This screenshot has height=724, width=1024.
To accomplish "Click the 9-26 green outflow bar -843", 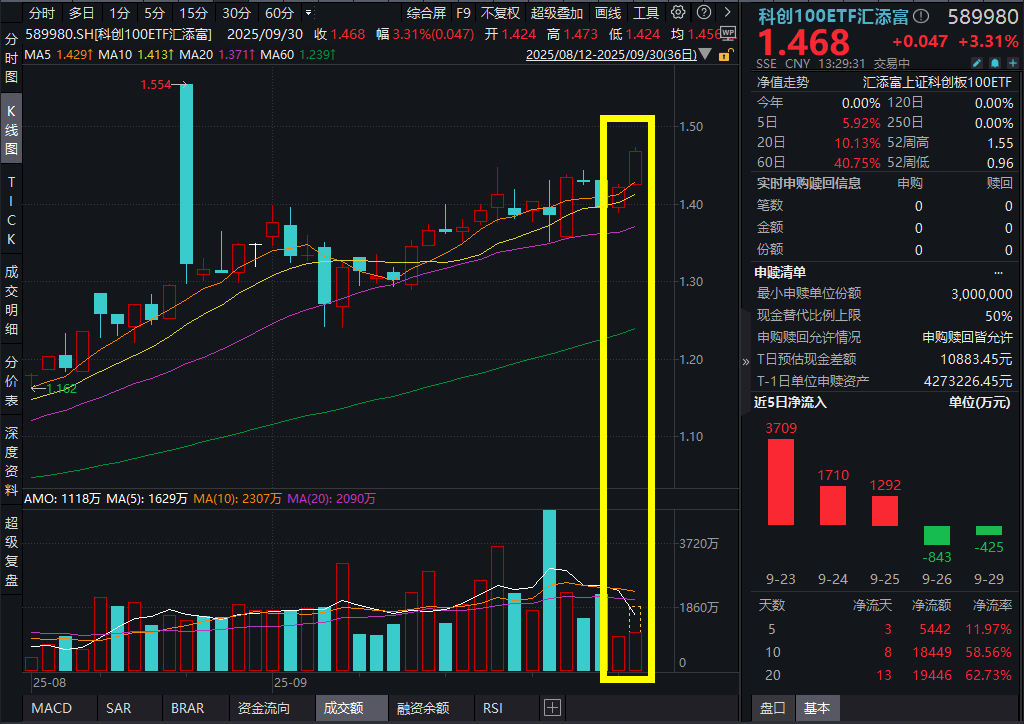I will point(936,535).
